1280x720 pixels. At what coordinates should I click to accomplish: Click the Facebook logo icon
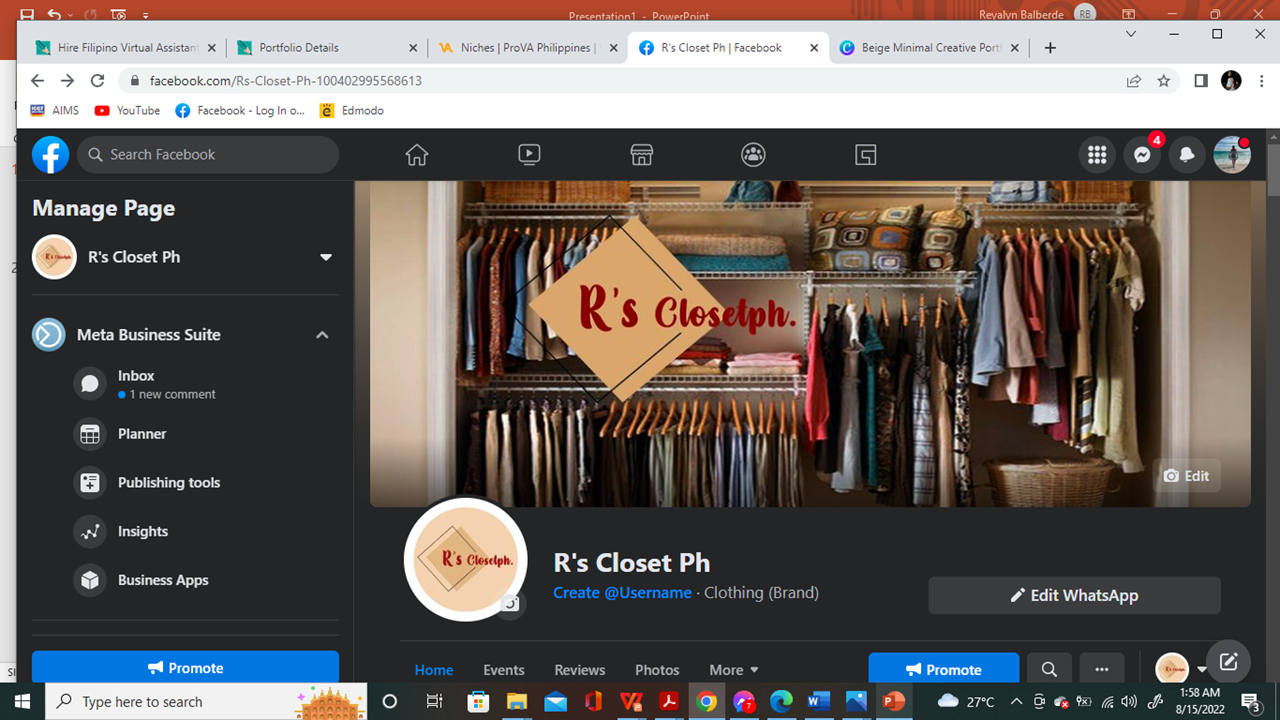[50, 155]
